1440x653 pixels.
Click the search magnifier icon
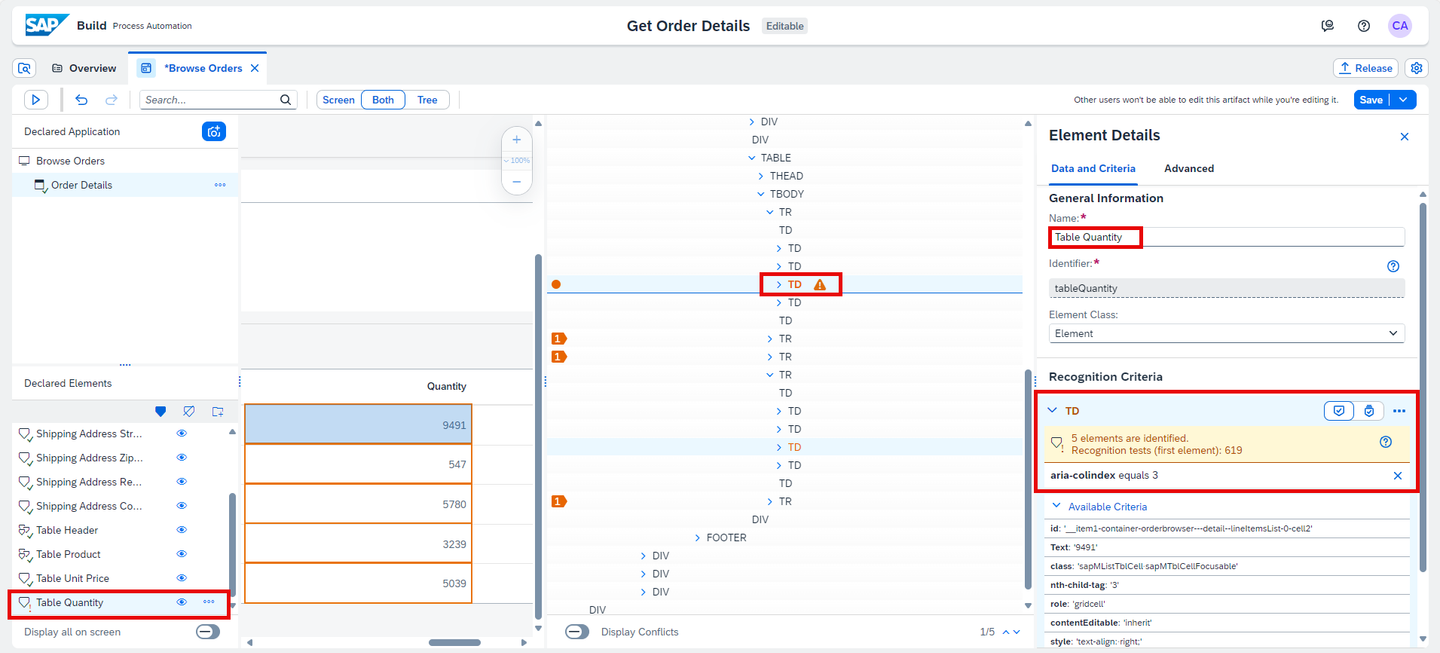tap(286, 100)
